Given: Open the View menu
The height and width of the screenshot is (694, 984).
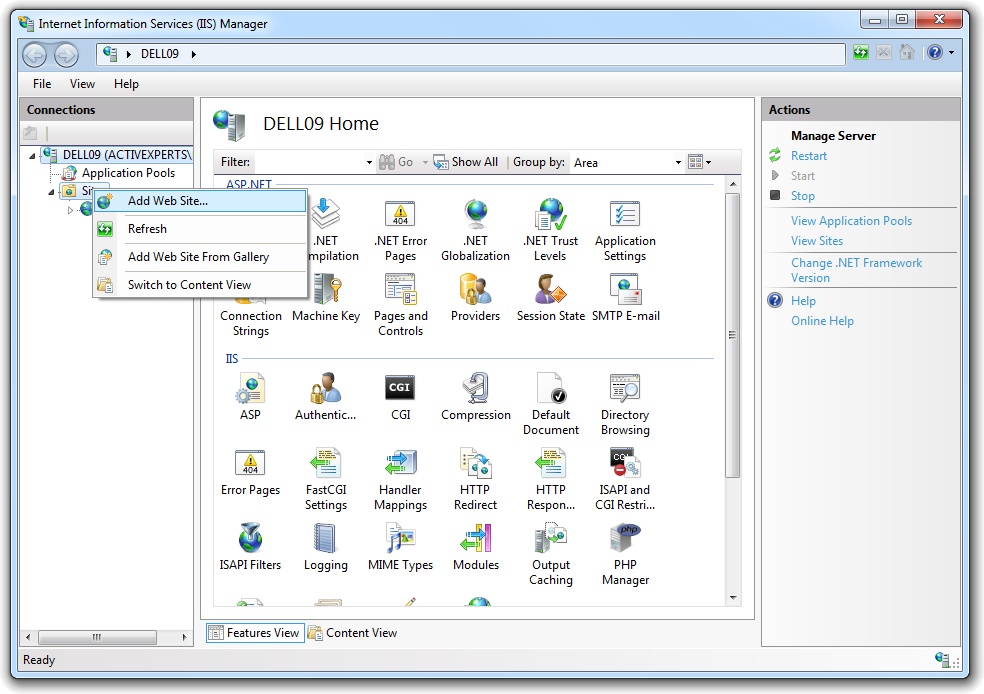Looking at the screenshot, I should [x=82, y=84].
